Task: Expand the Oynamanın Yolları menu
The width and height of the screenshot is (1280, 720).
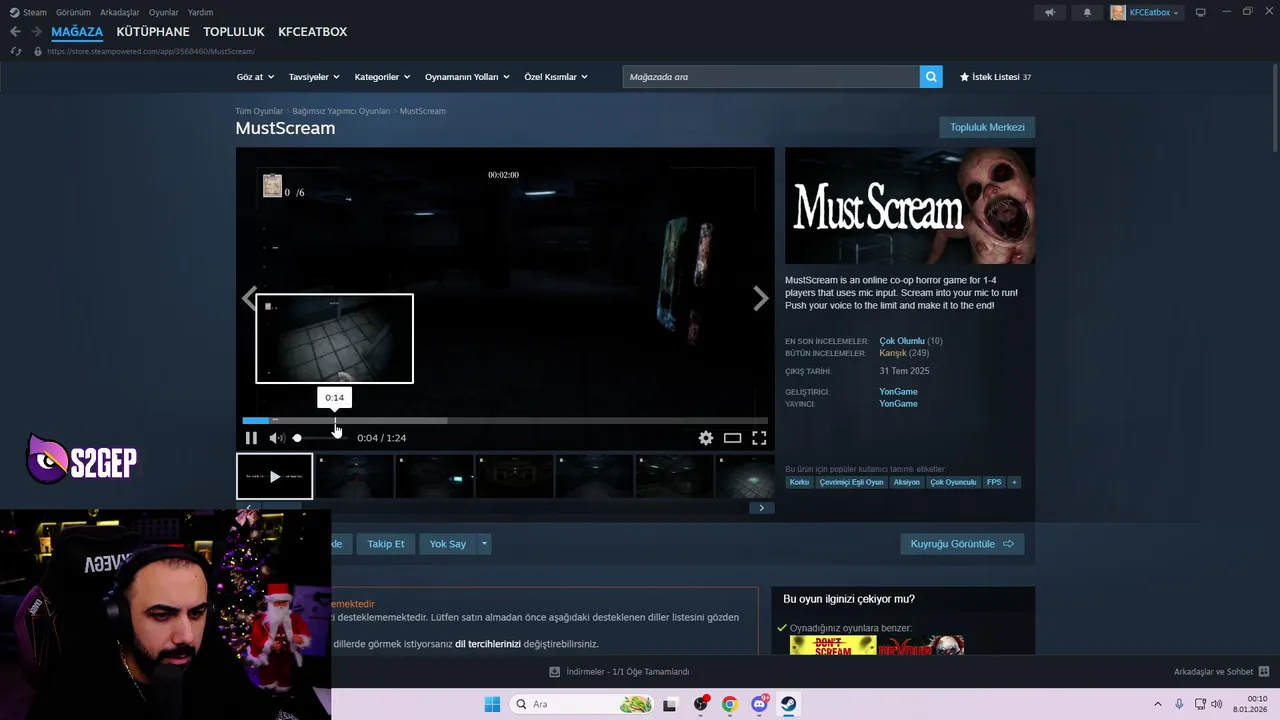Action: point(467,77)
